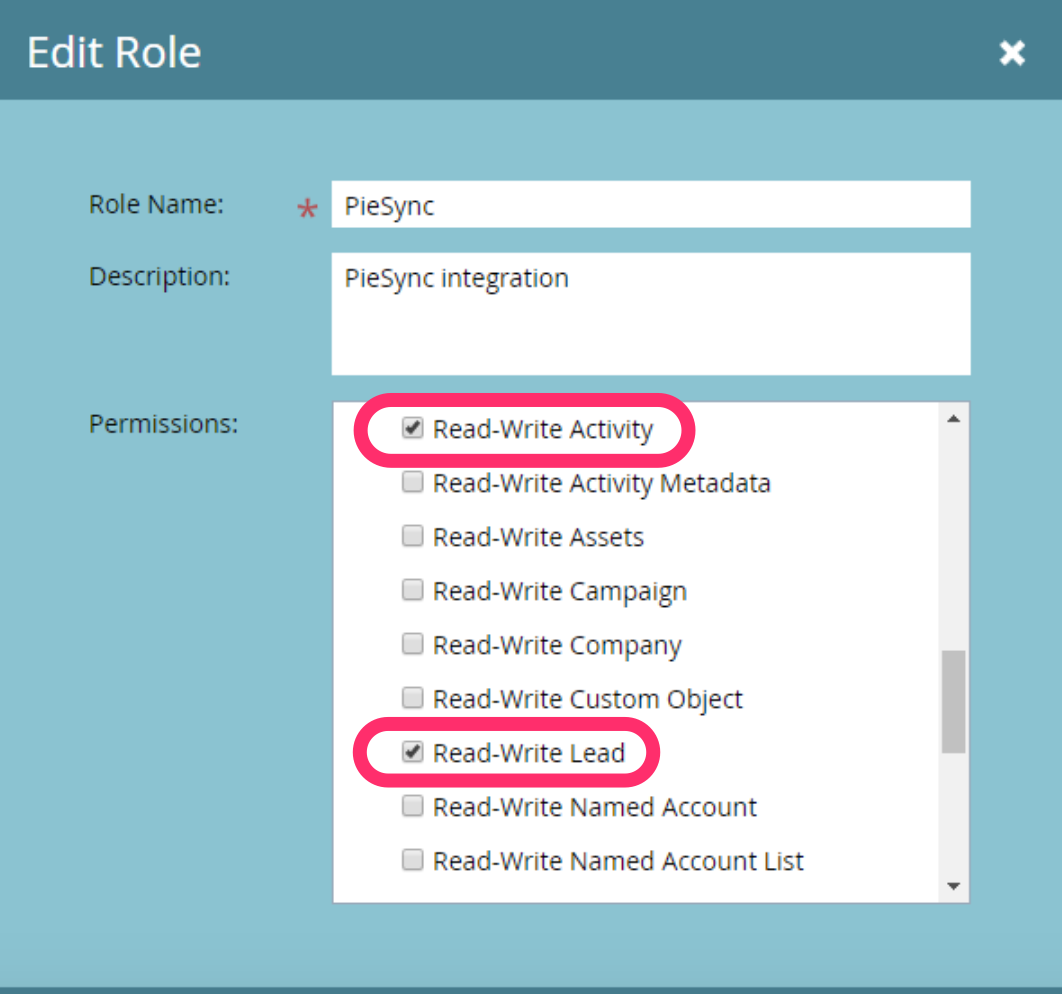Click the Description: field label
The width and height of the screenshot is (1062, 994).
click(160, 277)
